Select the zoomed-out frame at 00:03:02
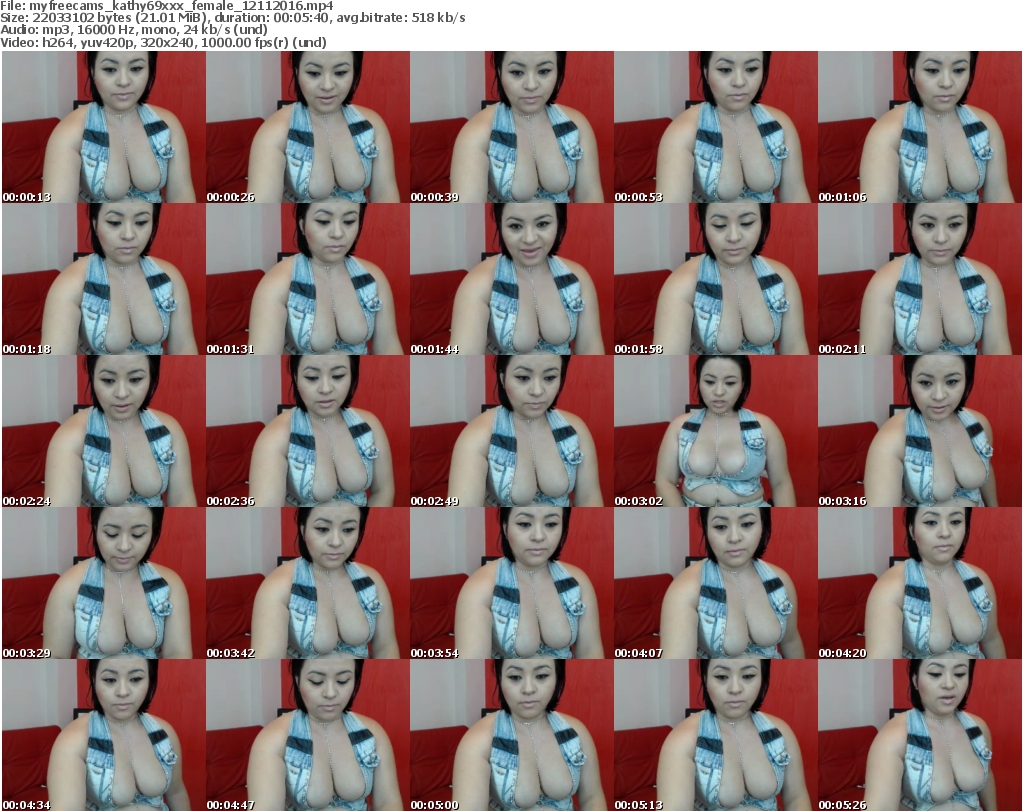1024x811 pixels. pyautogui.click(x=715, y=431)
